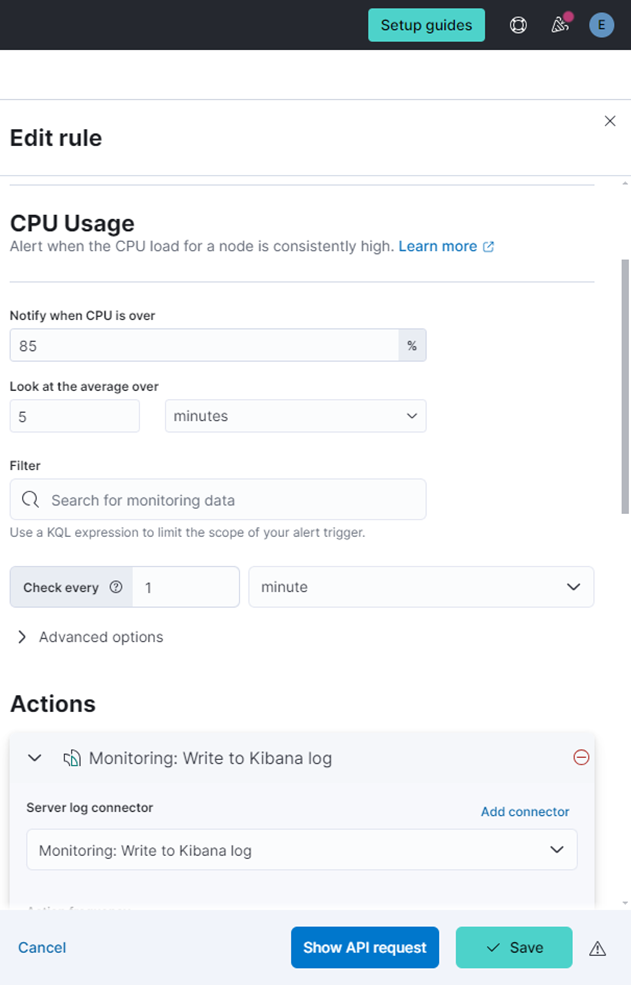
Task: Open the Server log connector dropdown
Action: coord(301,850)
